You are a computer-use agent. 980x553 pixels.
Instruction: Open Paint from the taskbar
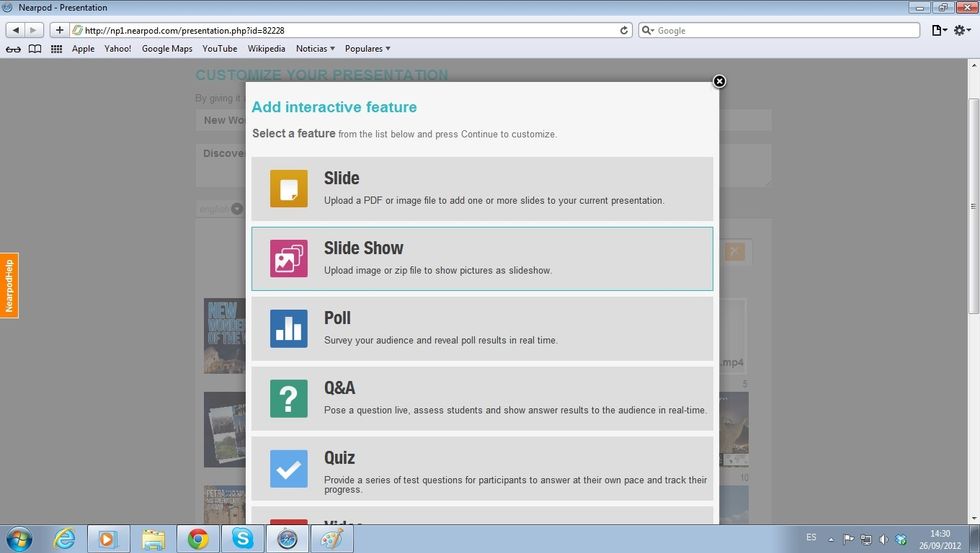tap(332, 539)
